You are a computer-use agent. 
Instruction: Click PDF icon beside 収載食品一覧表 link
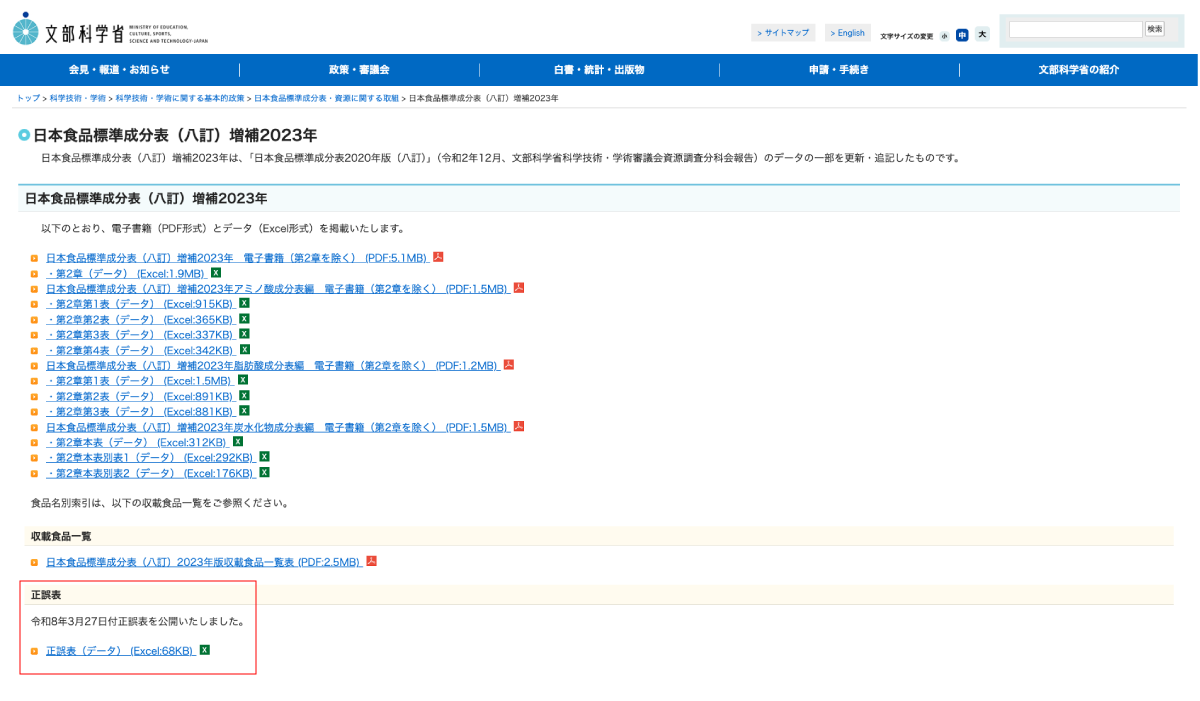coord(371,561)
